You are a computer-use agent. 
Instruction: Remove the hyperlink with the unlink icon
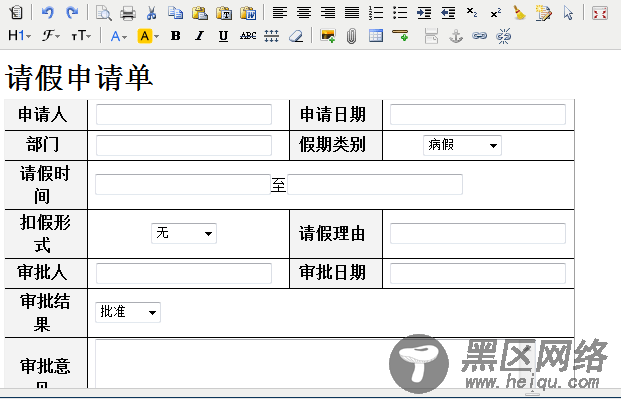point(504,36)
